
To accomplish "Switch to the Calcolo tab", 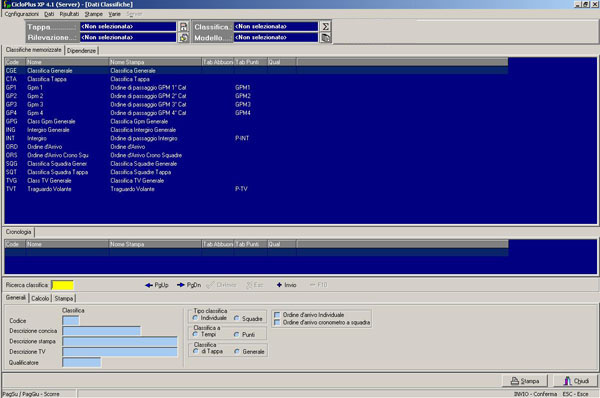I will coord(40,298).
